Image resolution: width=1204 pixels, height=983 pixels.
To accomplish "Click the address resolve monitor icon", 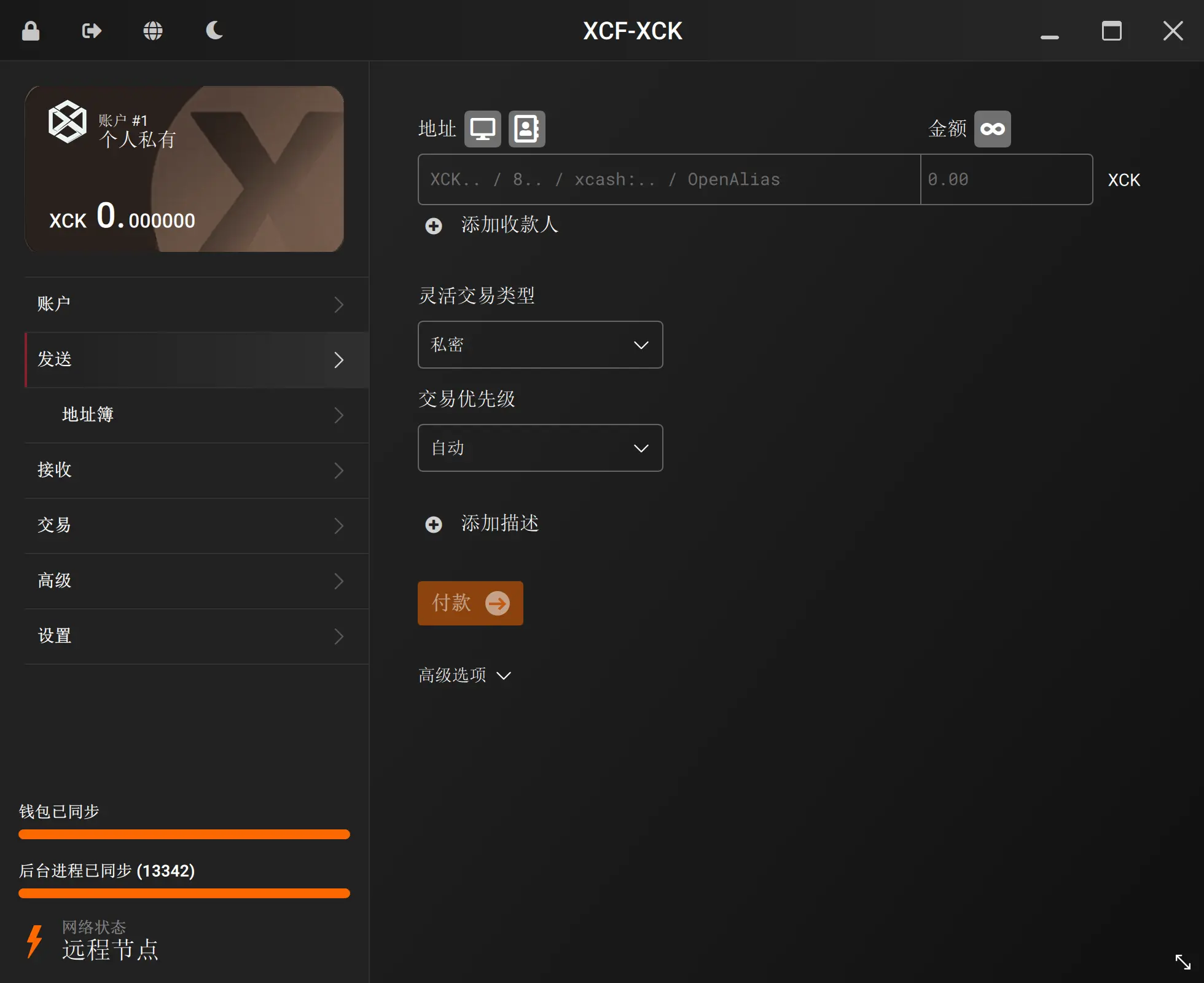I will 483,129.
